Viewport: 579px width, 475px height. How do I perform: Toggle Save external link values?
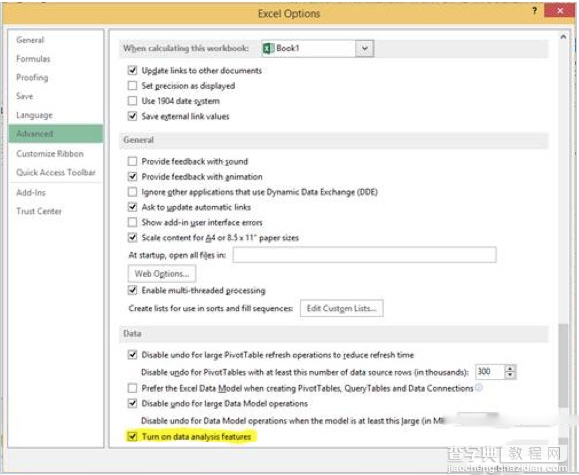pos(132,116)
